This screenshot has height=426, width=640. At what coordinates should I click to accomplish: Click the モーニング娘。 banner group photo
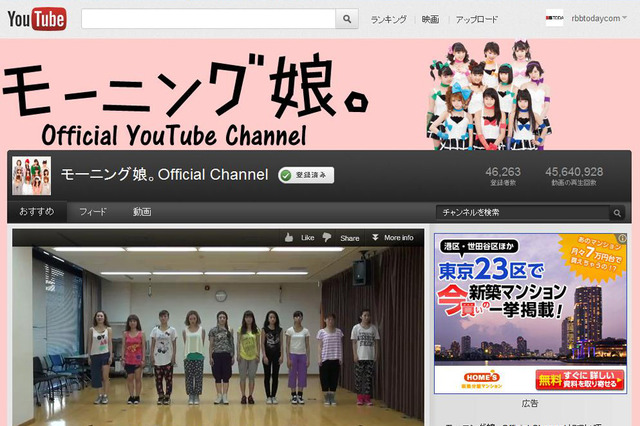point(490,95)
